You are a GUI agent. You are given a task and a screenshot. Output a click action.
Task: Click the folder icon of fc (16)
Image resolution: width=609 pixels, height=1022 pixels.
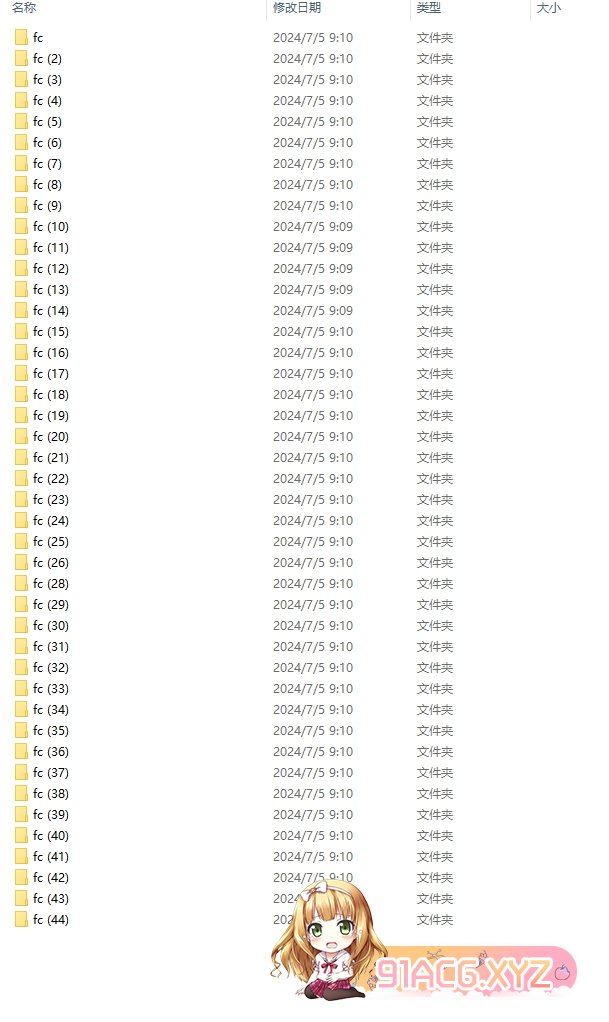(22, 353)
